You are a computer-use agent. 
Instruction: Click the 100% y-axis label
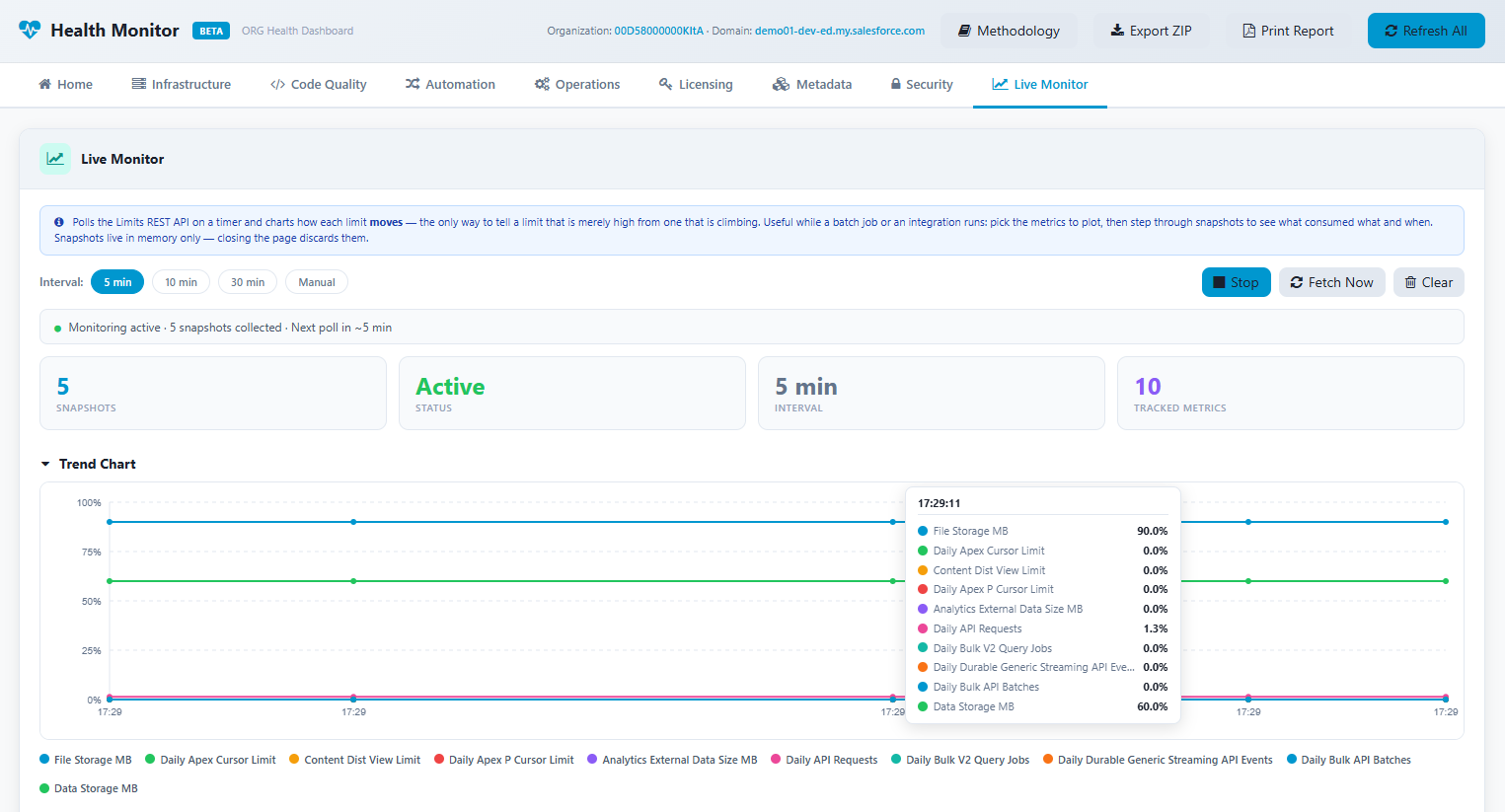89,503
